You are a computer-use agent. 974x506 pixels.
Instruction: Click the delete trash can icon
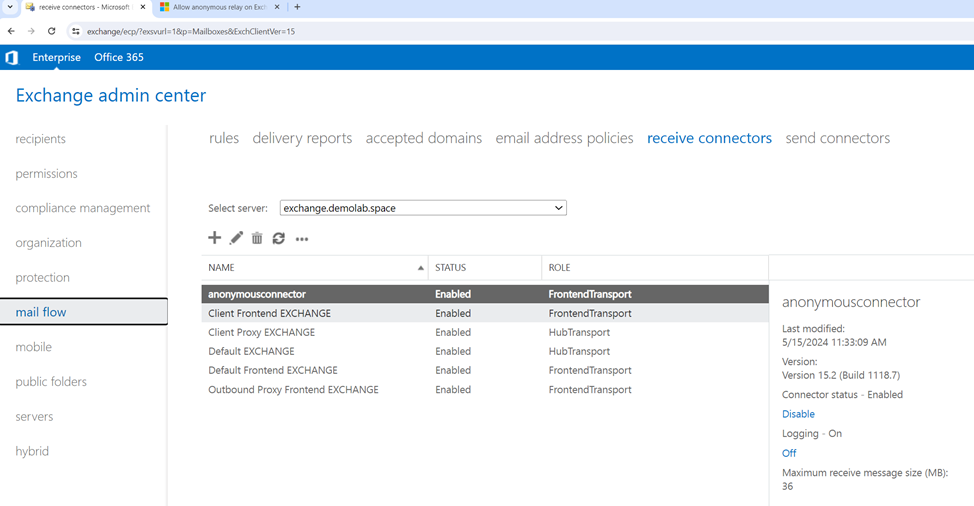pyautogui.click(x=257, y=238)
